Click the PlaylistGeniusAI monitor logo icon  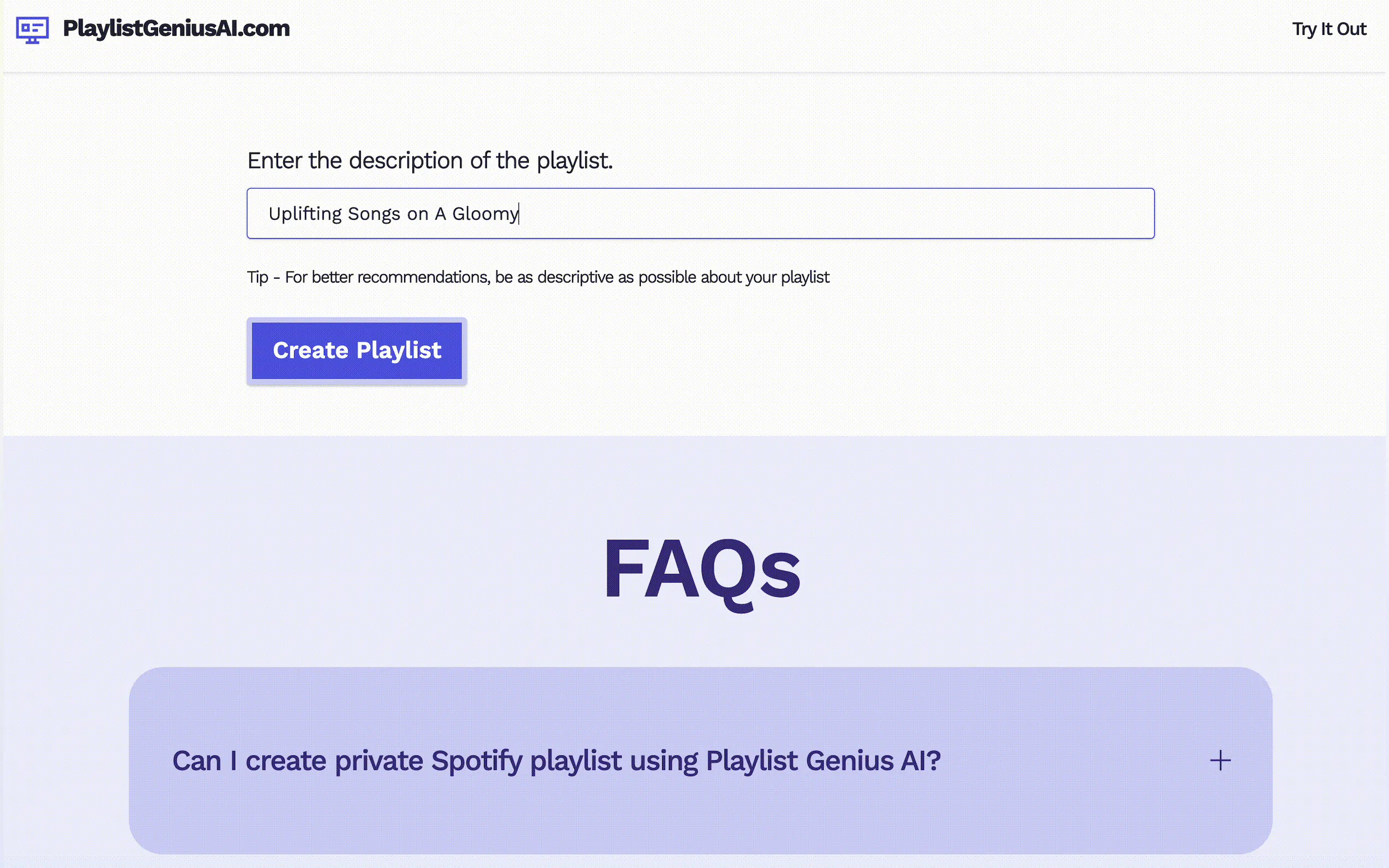tap(32, 30)
